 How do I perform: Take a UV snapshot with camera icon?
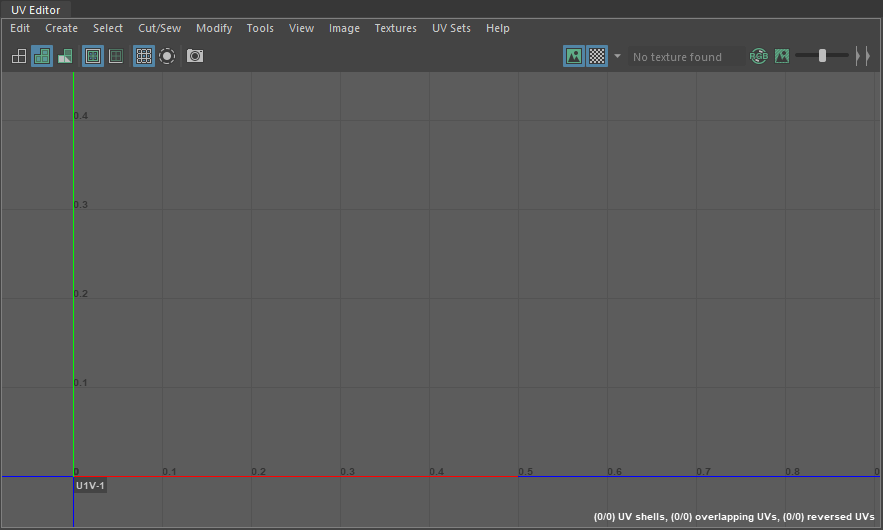point(195,57)
